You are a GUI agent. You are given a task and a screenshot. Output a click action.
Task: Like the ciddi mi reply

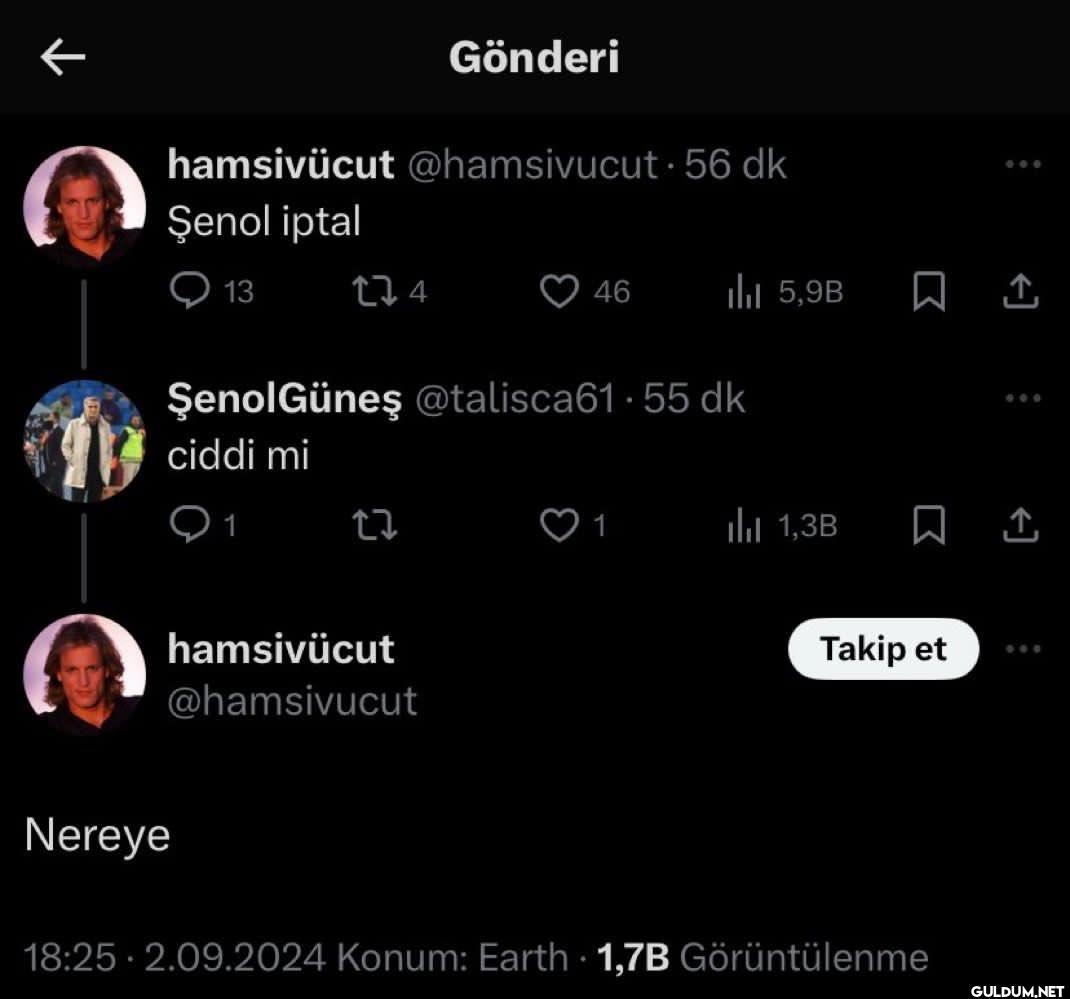tap(572, 525)
